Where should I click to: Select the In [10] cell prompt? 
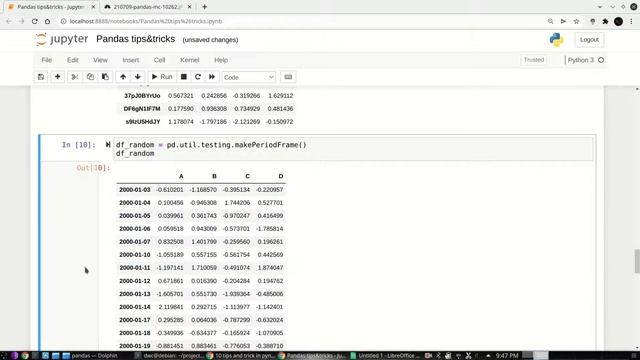point(79,144)
